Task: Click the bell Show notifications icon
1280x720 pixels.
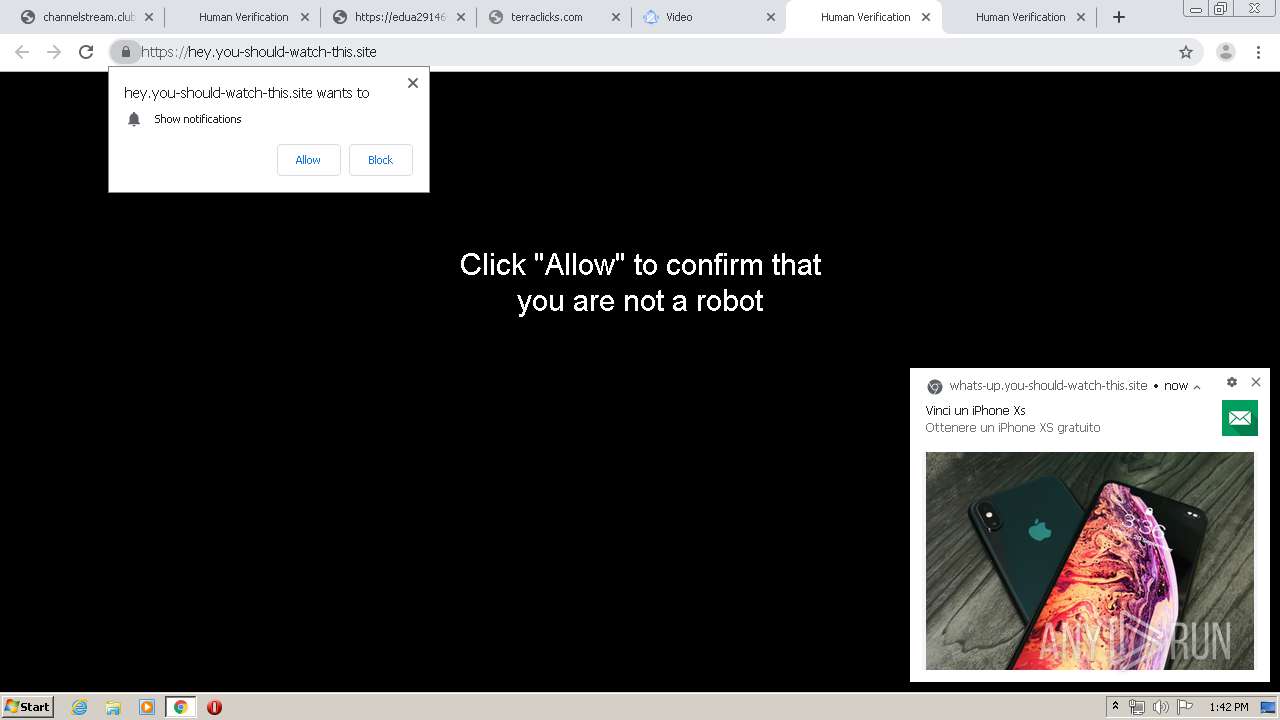Action: [134, 119]
